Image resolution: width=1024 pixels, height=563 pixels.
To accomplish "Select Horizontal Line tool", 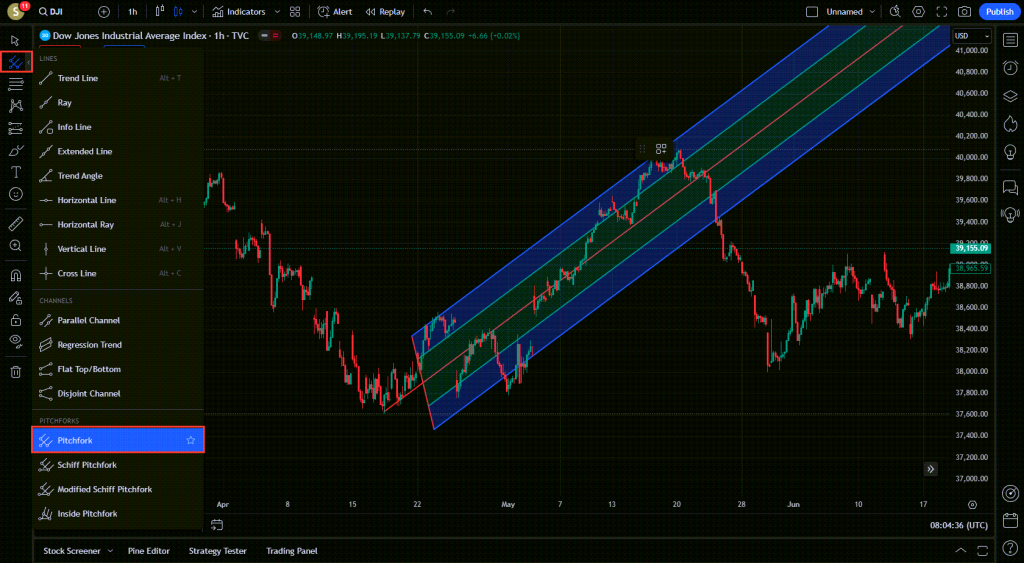I will 118,201.
